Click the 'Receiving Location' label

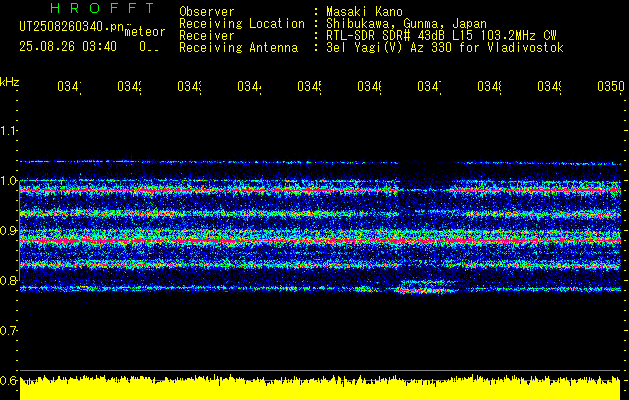pos(242,24)
